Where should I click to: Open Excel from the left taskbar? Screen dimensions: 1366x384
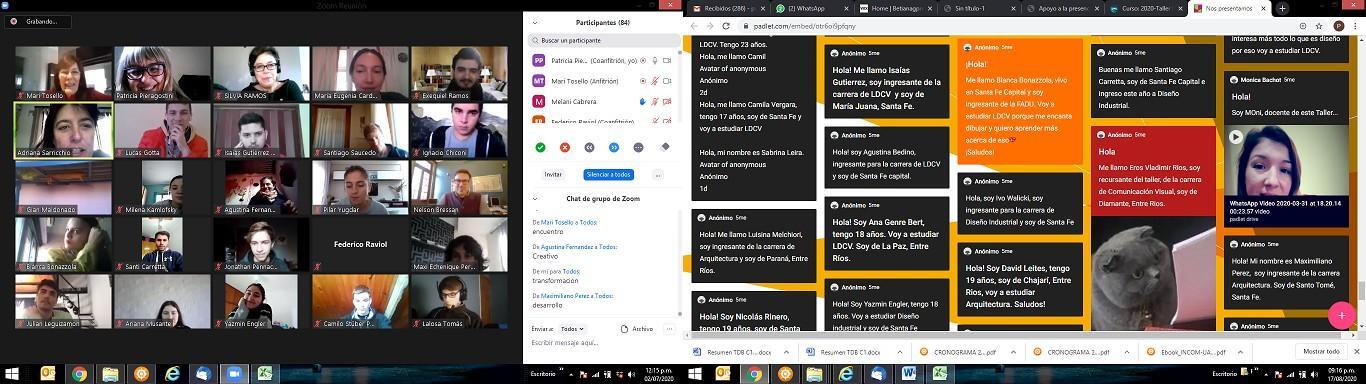click(x=265, y=374)
